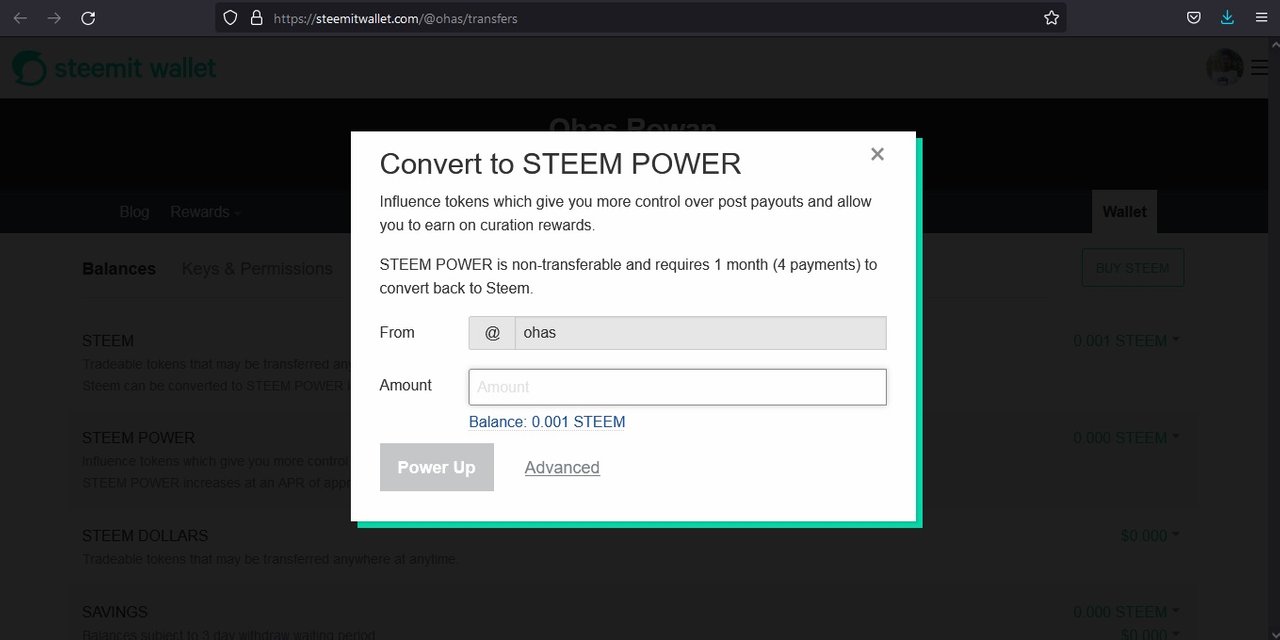Reload the page with refresh icon
Screen dimensions: 1280x640
(88, 18)
